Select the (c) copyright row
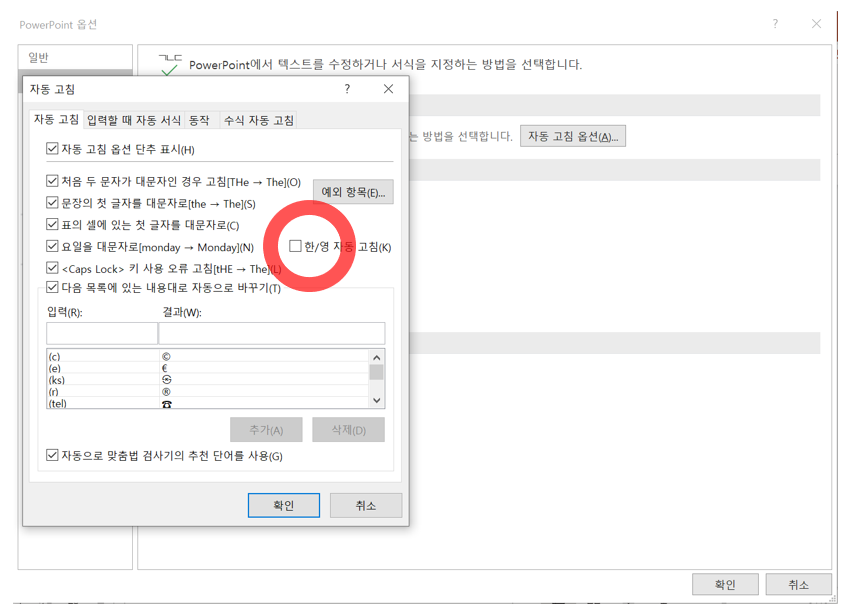This screenshot has height=614, width=854. tap(208, 356)
